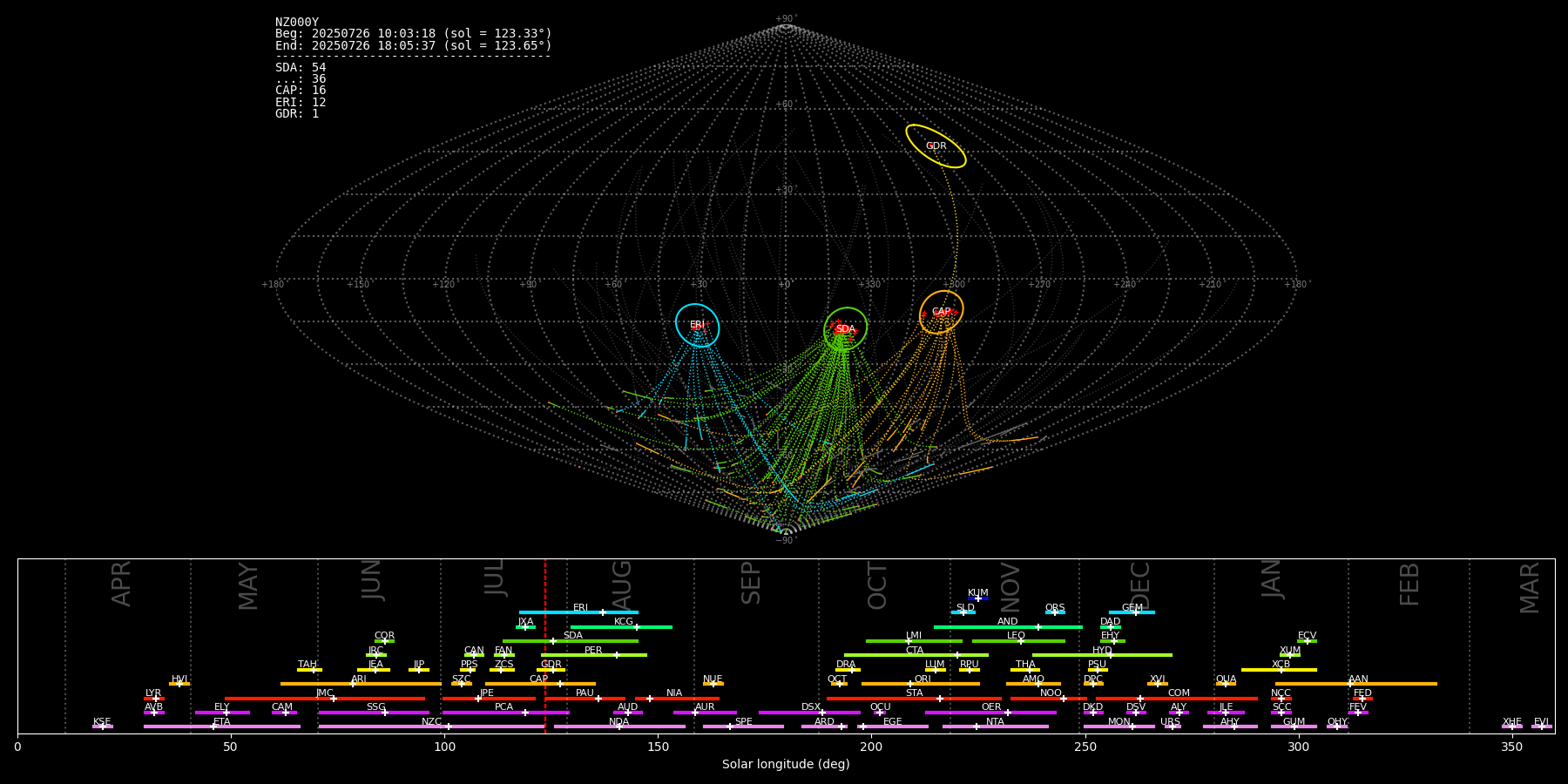
Task: Click the KSE shower marker
Action: click(x=103, y=727)
